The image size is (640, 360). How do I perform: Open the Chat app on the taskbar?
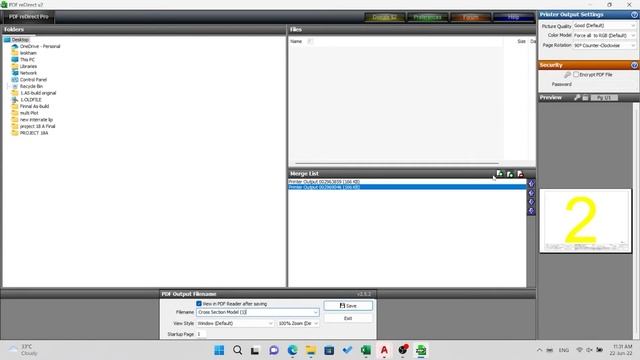(274, 350)
